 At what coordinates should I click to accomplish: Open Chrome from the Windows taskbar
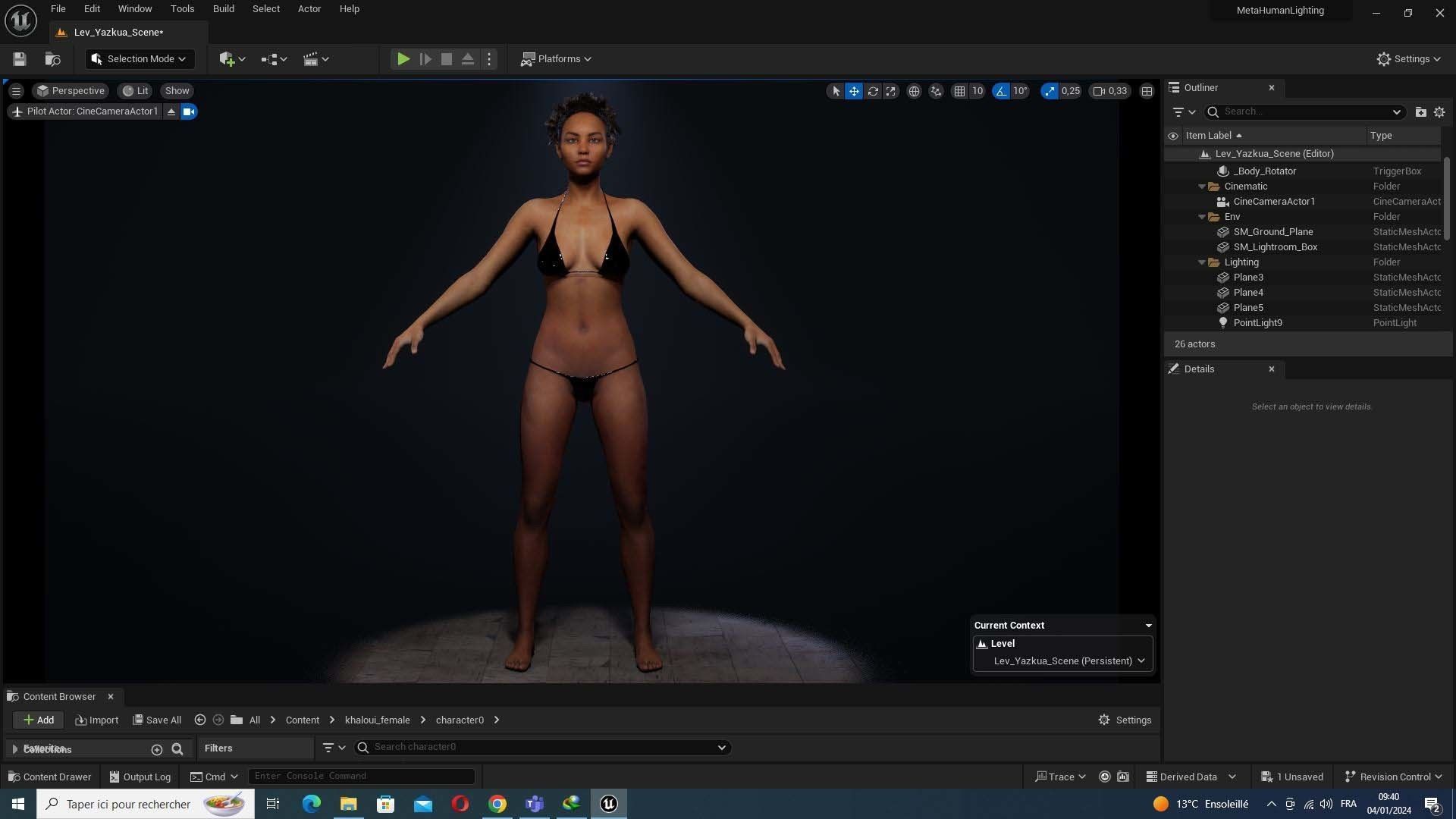tap(497, 804)
